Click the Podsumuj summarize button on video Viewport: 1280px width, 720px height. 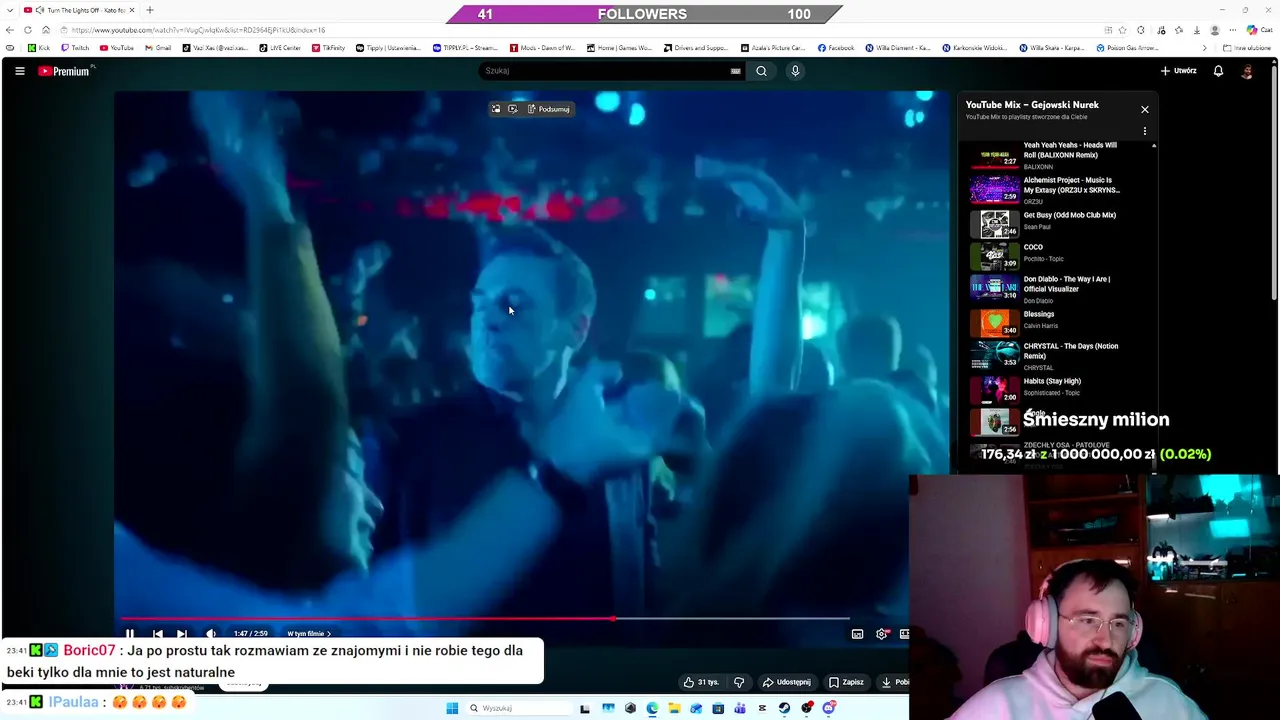click(548, 109)
